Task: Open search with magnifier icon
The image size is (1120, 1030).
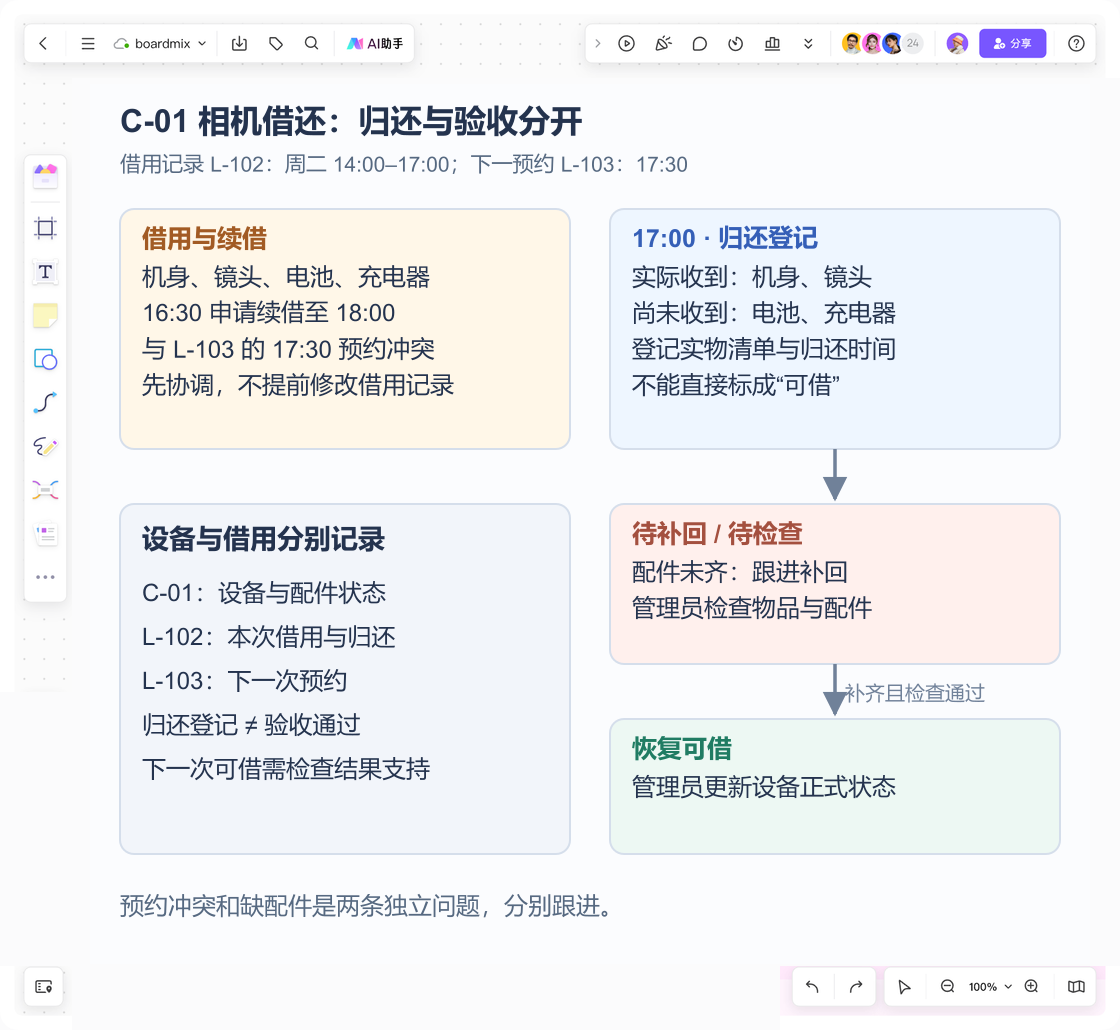Action: pos(311,44)
